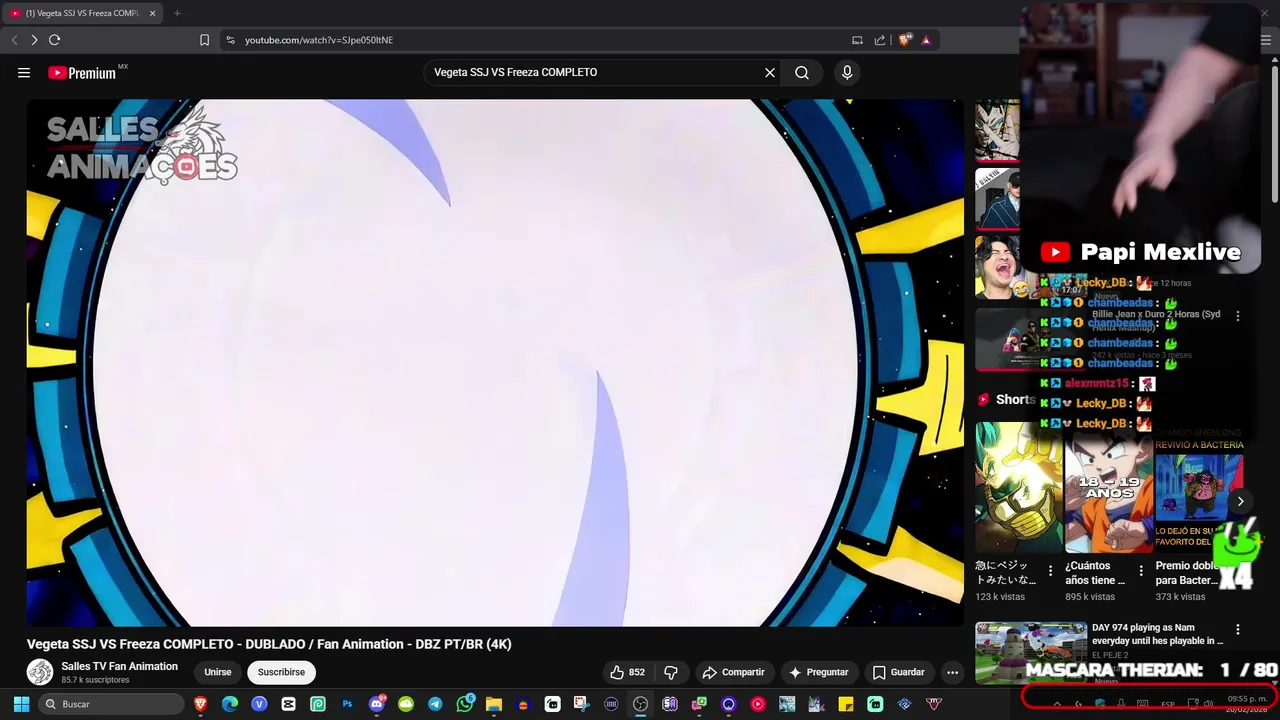Close the Vegeta SSJ VS Freeza tab
Screen dimensions: 1280x720
(153, 13)
